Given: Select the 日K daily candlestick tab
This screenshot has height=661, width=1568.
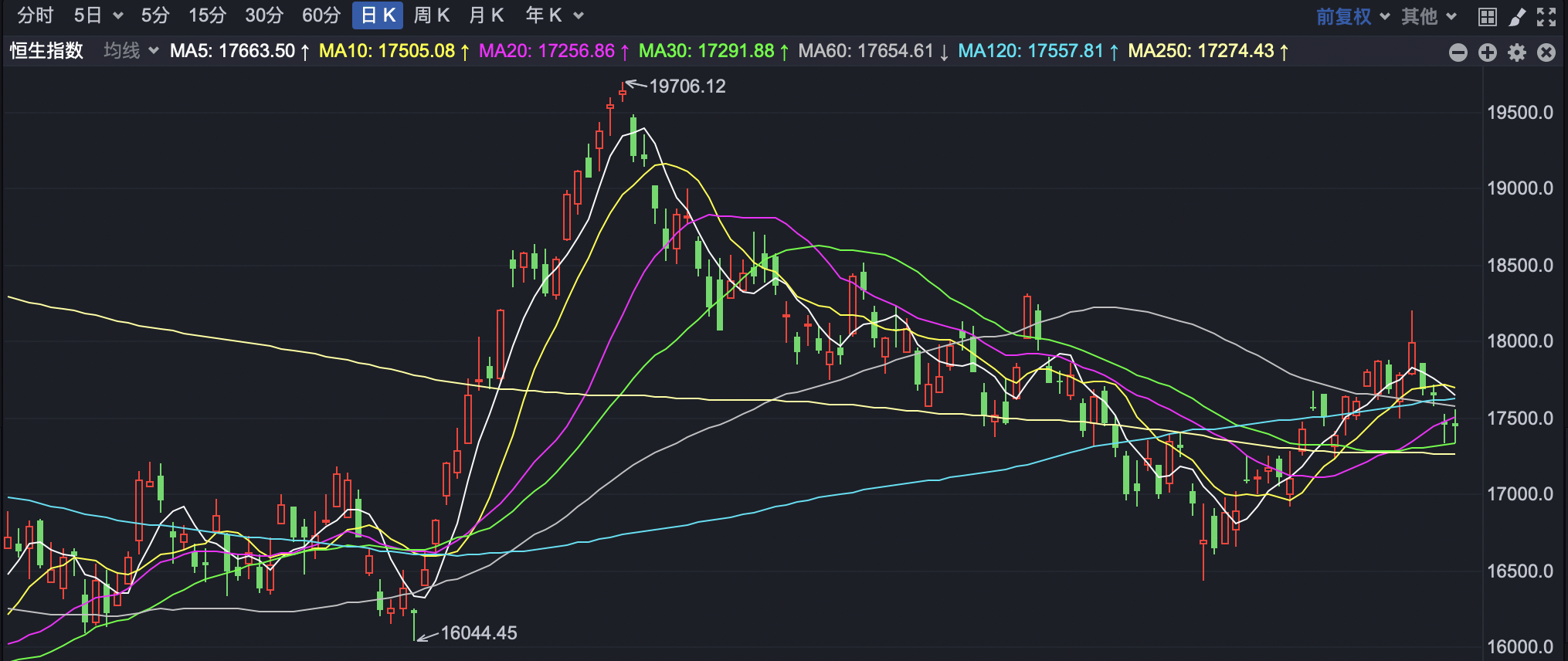Looking at the screenshot, I should (x=378, y=15).
